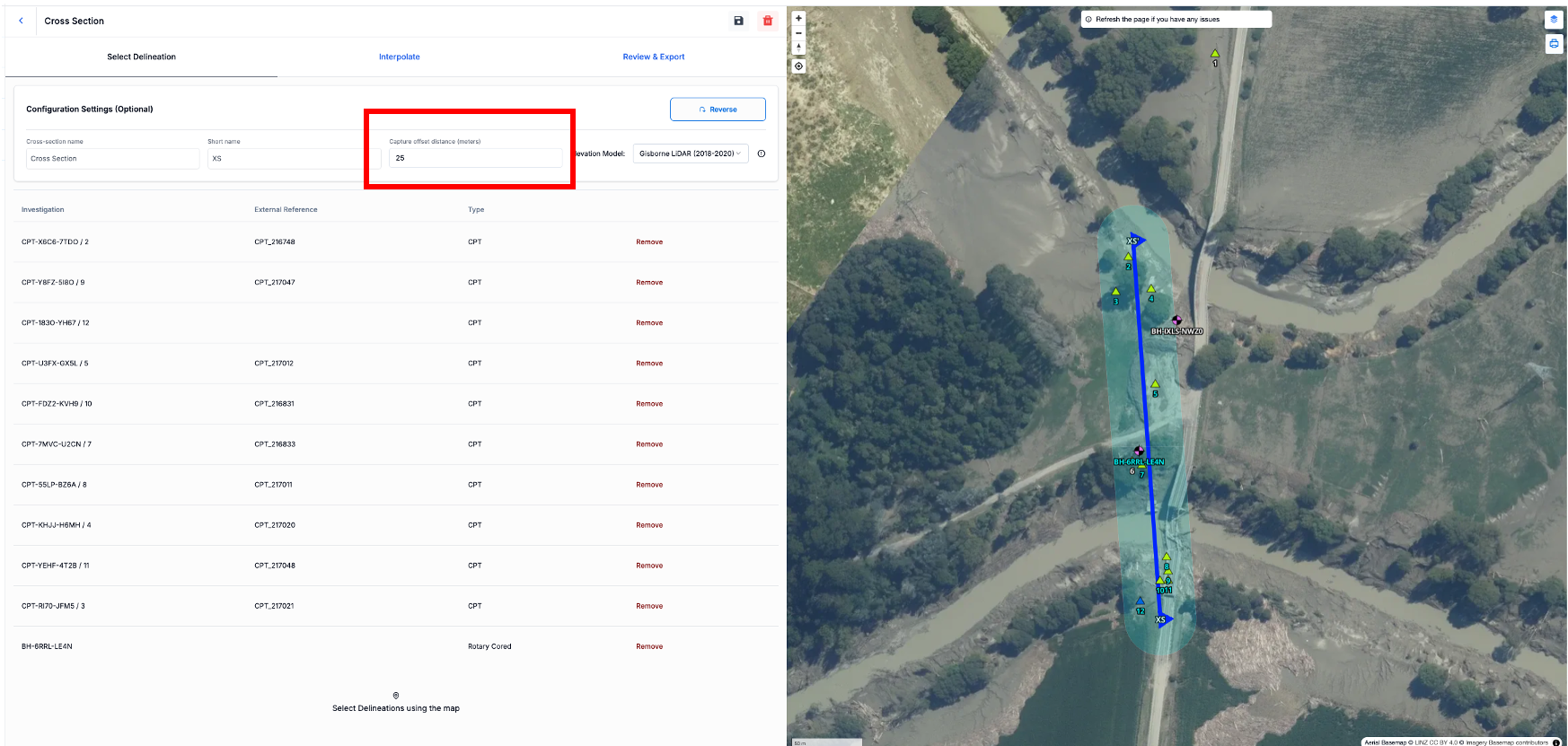Reset the map north with the compass control

click(798, 48)
